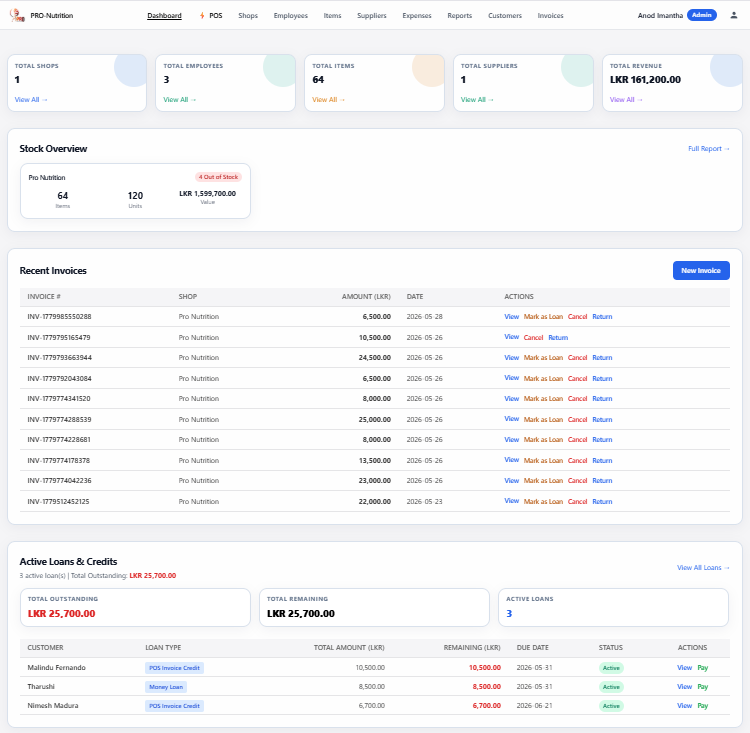Click the Stock Overview heading
The width and height of the screenshot is (750, 733).
pyautogui.click(x=53, y=149)
